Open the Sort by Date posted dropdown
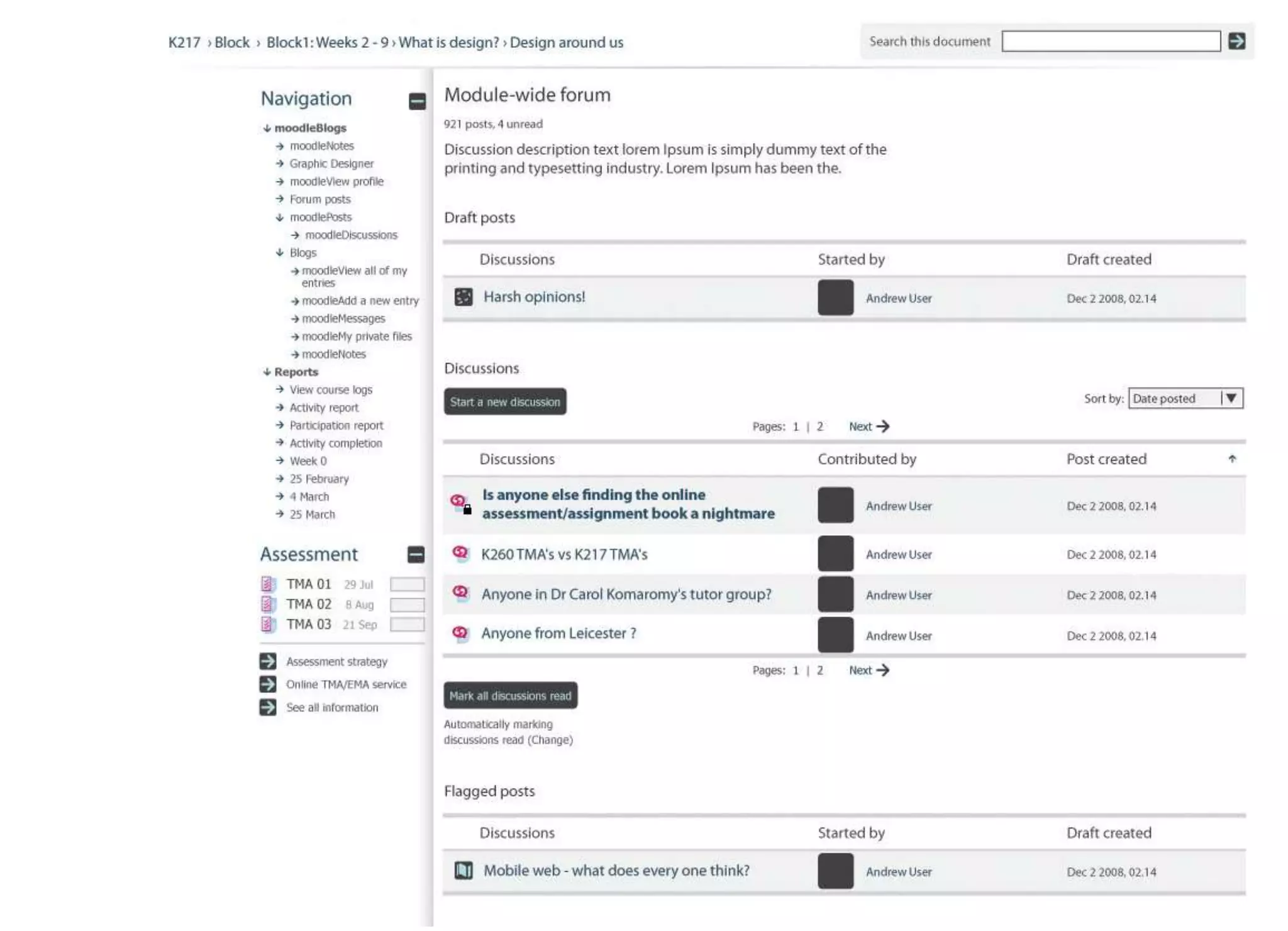 tap(1185, 398)
